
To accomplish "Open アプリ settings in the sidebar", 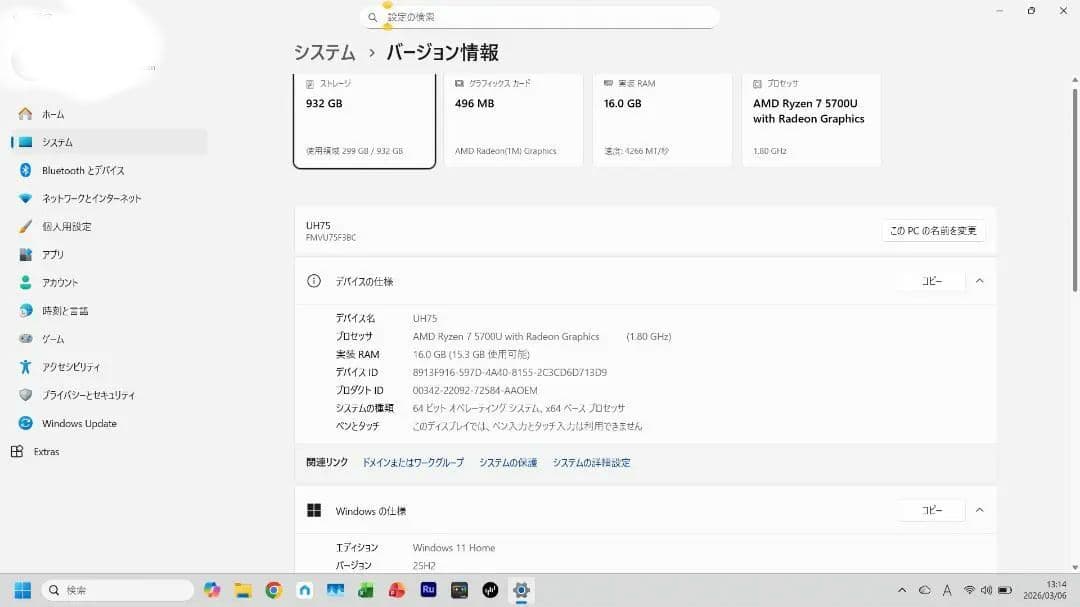I will tap(109, 255).
